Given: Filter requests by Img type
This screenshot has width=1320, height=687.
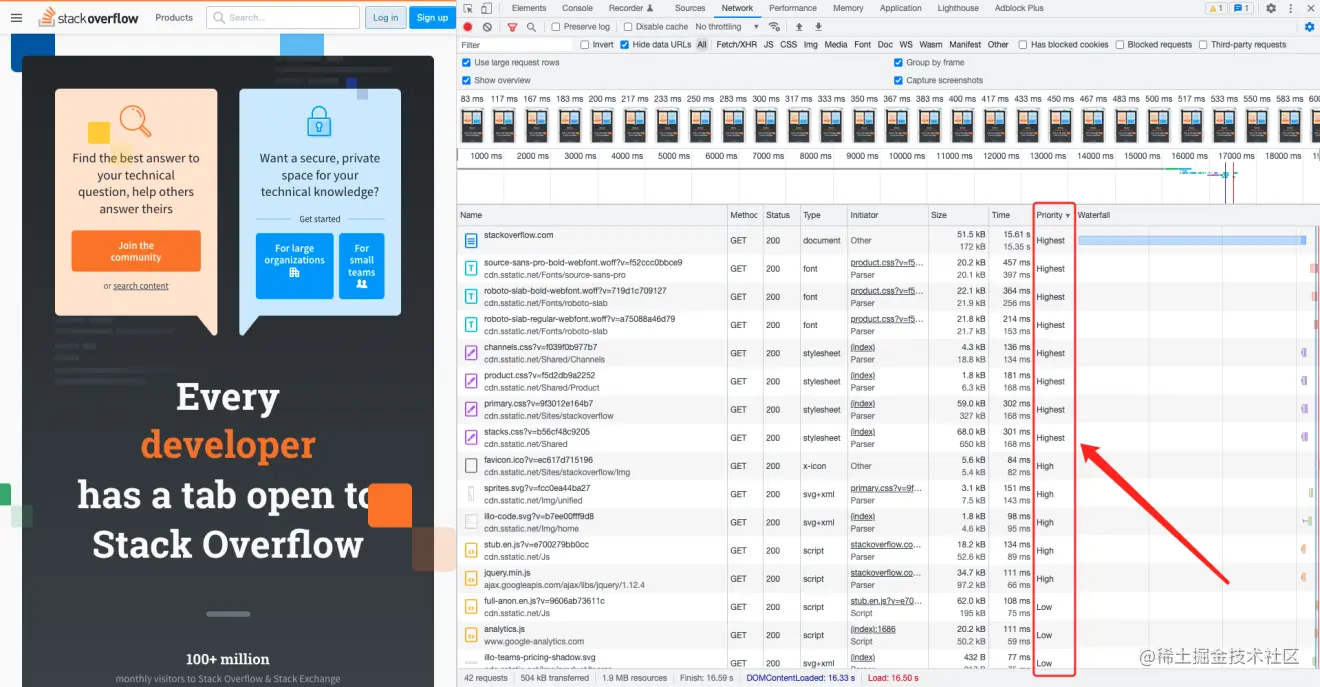Looking at the screenshot, I should (811, 45).
